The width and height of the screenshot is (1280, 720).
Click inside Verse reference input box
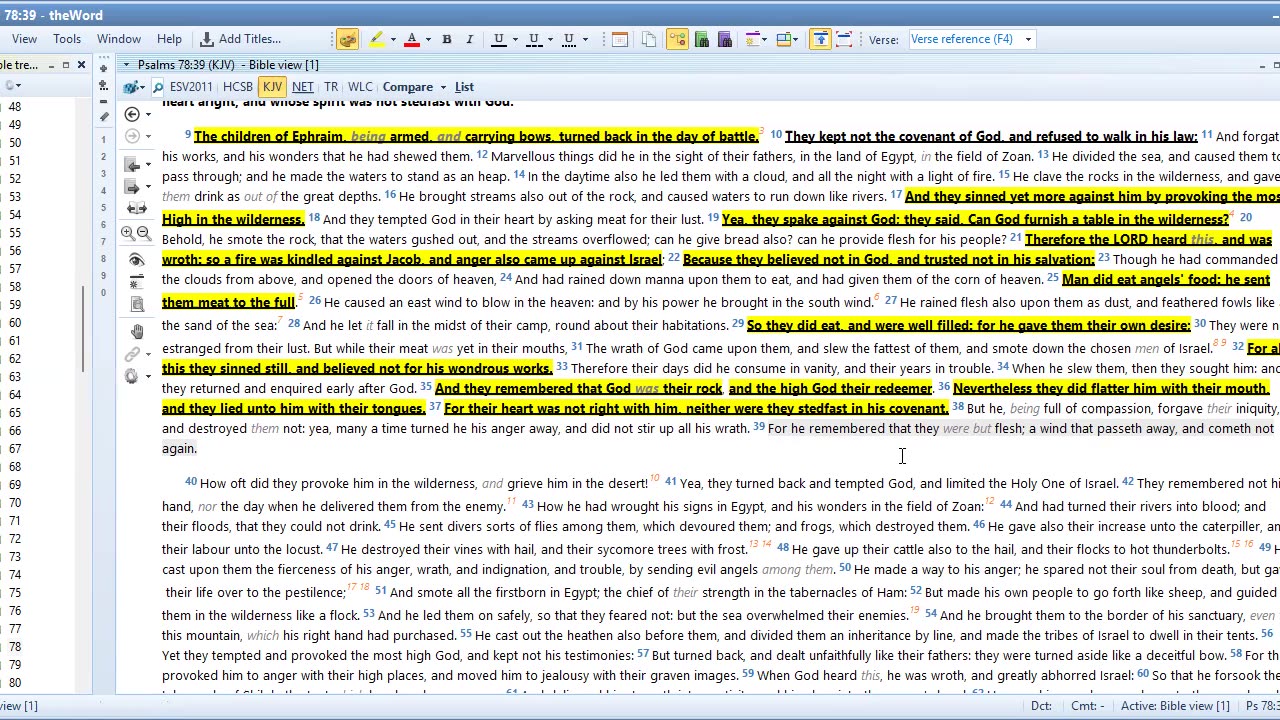pyautogui.click(x=964, y=39)
